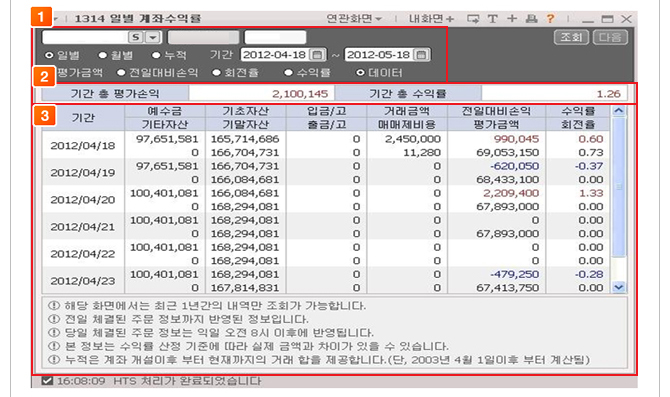Click the 출금/고 column header
This screenshot has height=397, width=670.
pyautogui.click(x=326, y=124)
